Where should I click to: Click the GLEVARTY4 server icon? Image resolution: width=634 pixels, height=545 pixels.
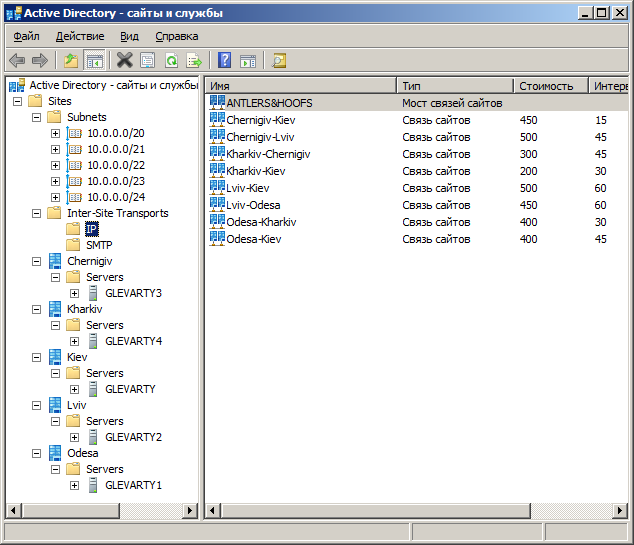(x=93, y=341)
